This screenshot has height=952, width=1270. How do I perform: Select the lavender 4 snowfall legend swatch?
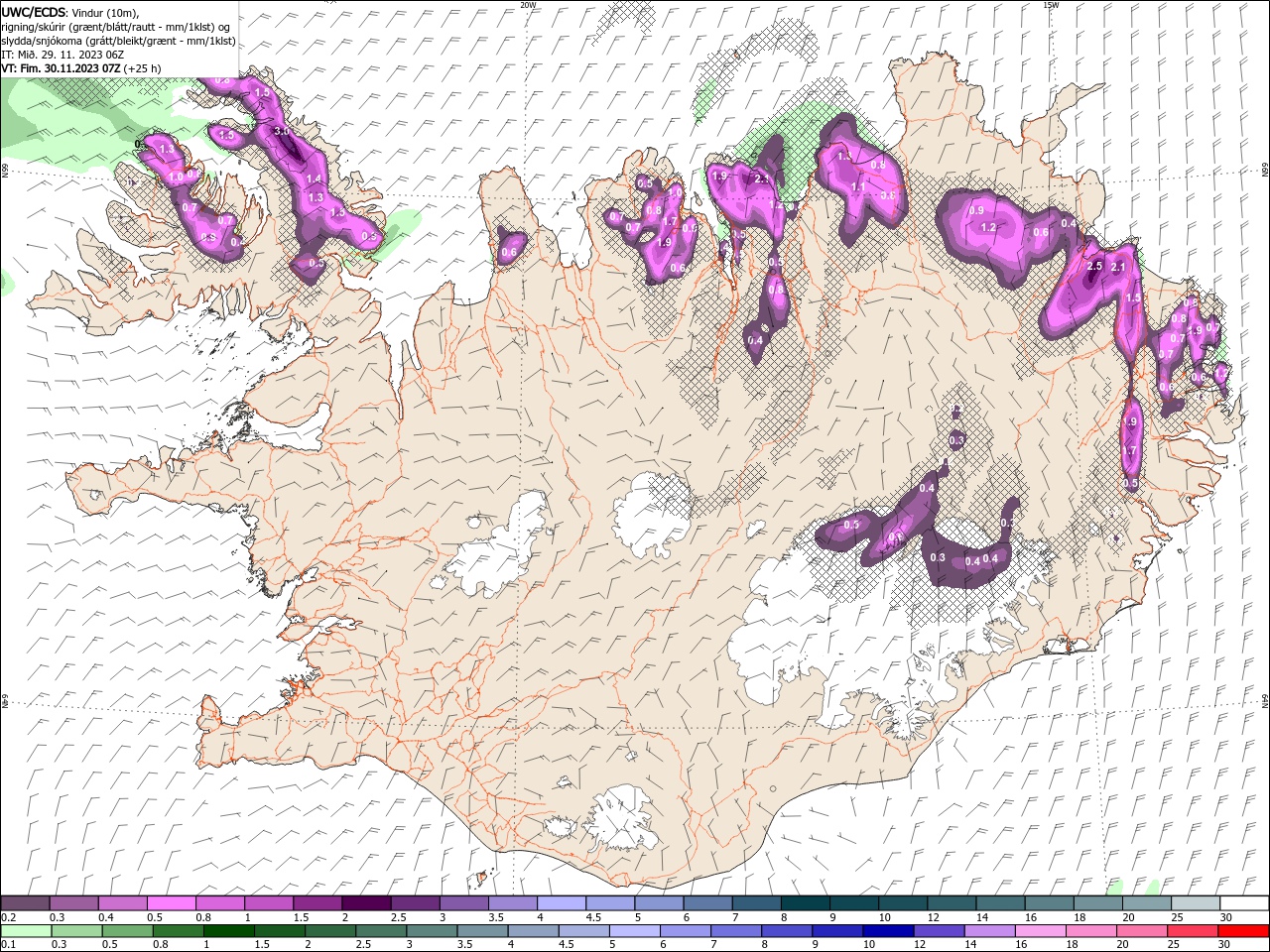[x=562, y=903]
